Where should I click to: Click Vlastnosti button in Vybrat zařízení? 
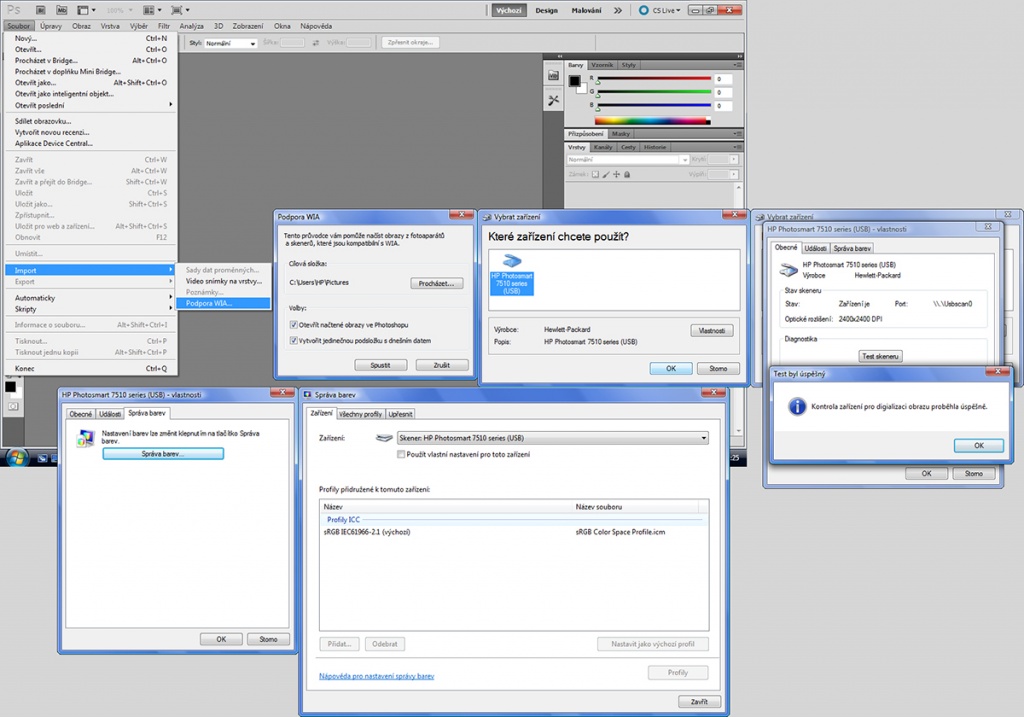[x=712, y=330]
